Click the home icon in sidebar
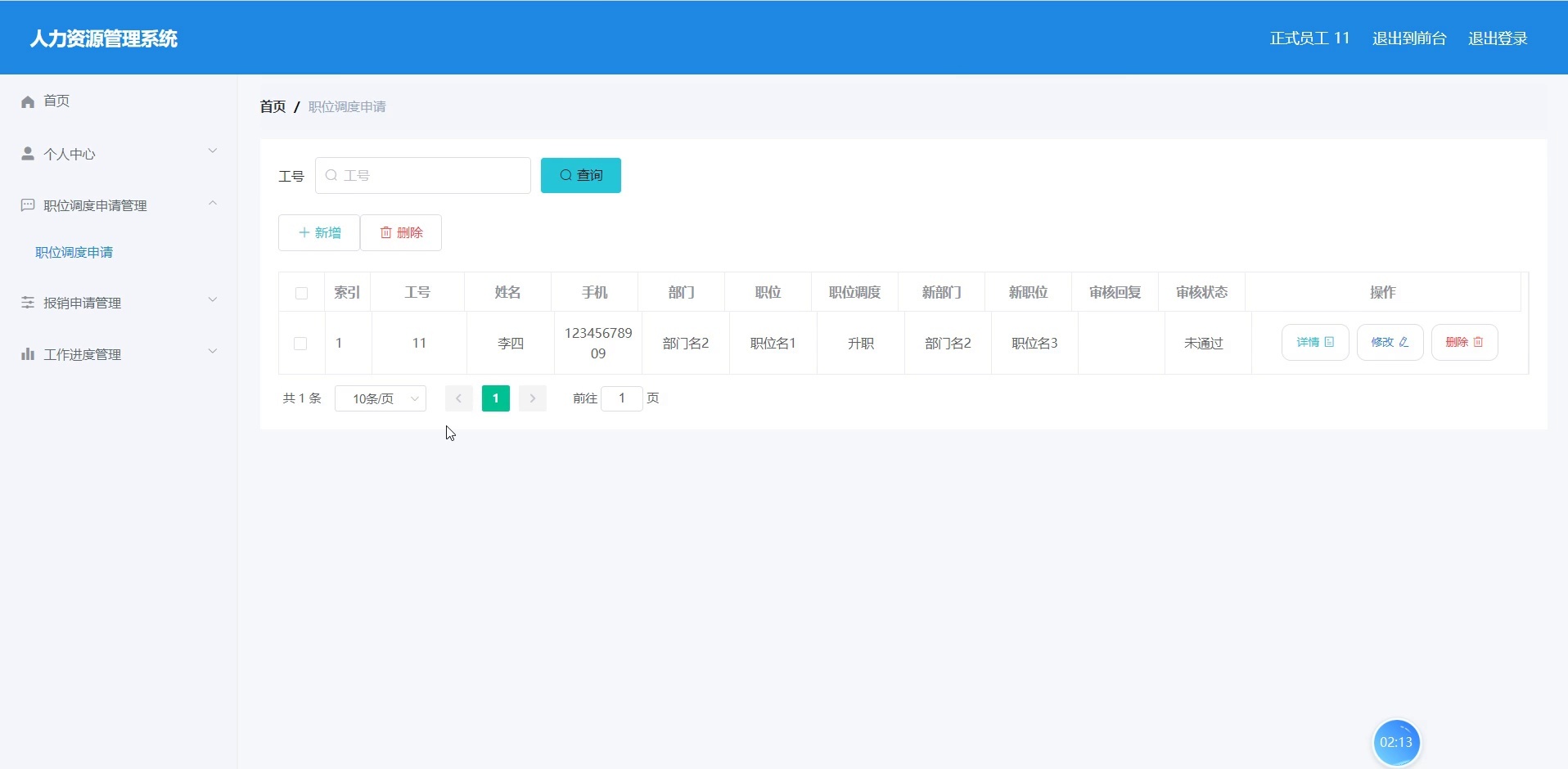 pyautogui.click(x=28, y=101)
